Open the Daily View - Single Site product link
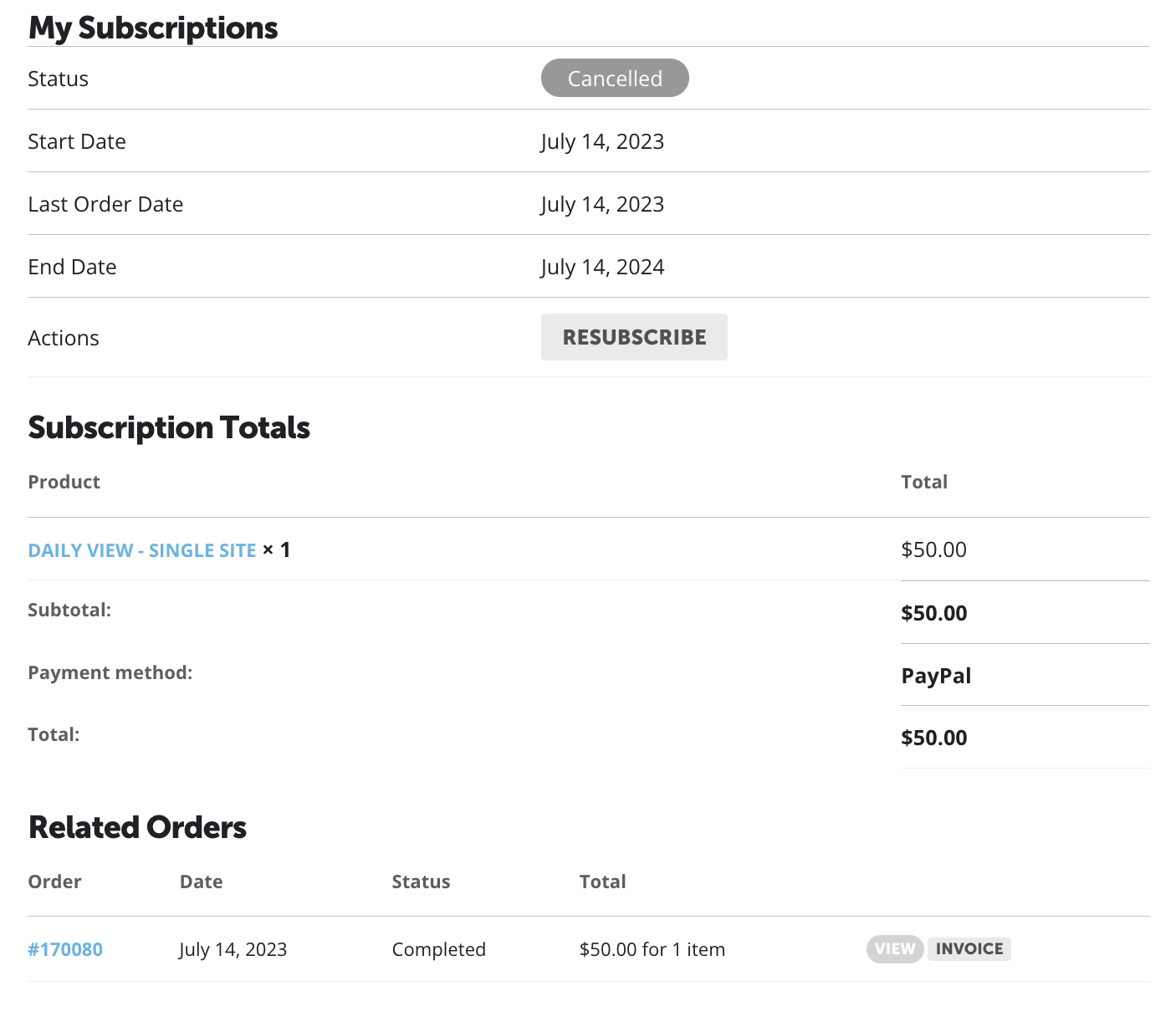Screen dimensions: 1176x1027 tap(142, 550)
